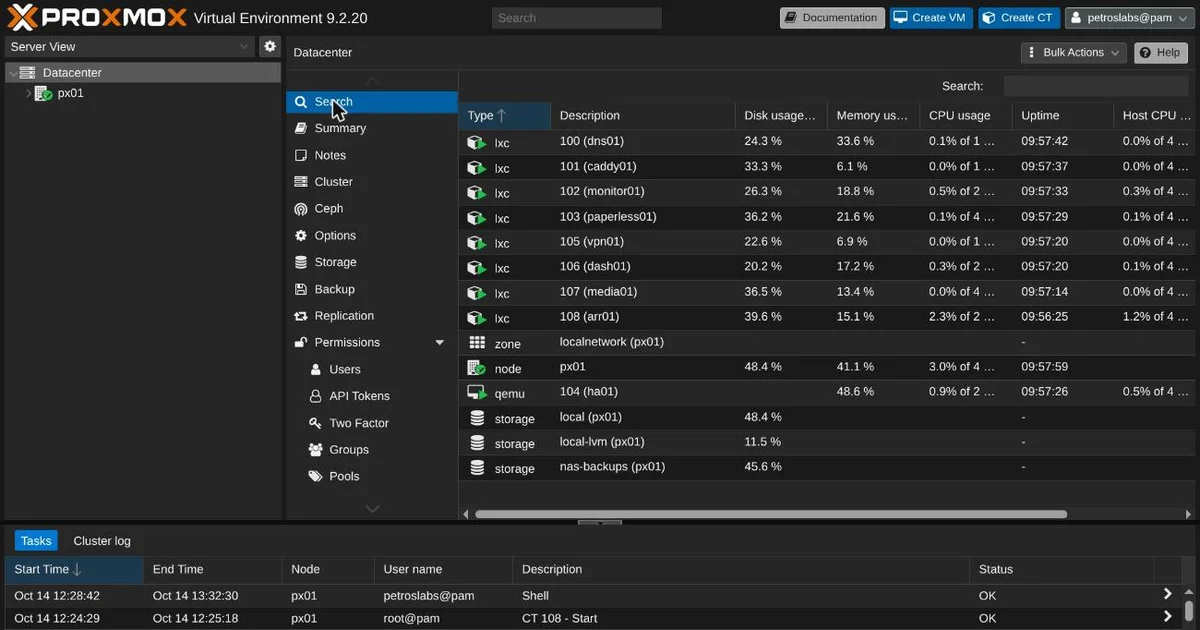Screen dimensions: 1200x630
Task: Click the Create CT button
Action: 1018,18
